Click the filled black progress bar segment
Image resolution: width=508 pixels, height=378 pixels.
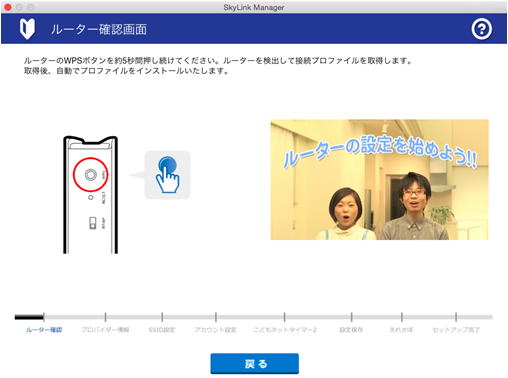(29, 317)
